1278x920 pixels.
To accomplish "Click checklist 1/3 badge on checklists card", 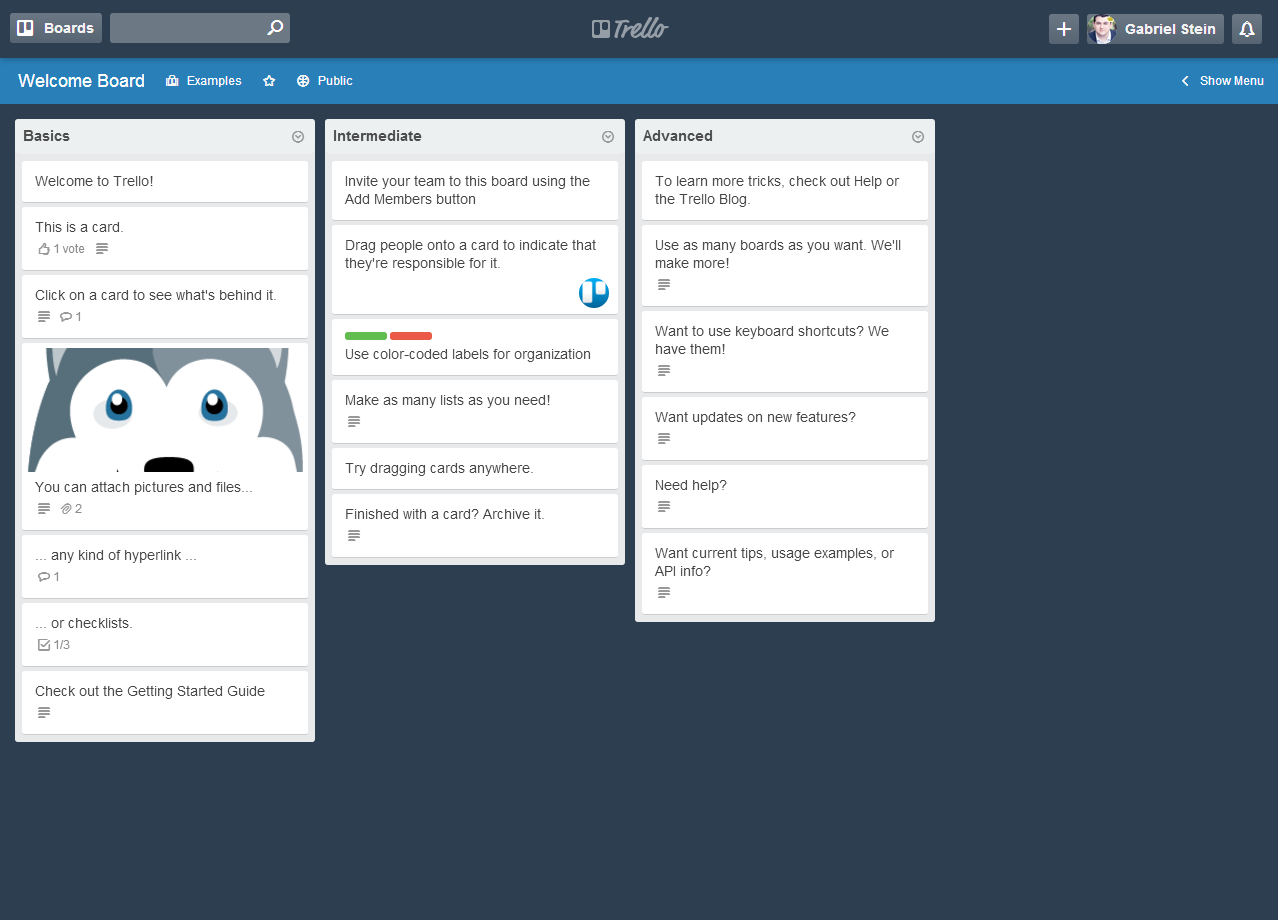I will tap(54, 645).
